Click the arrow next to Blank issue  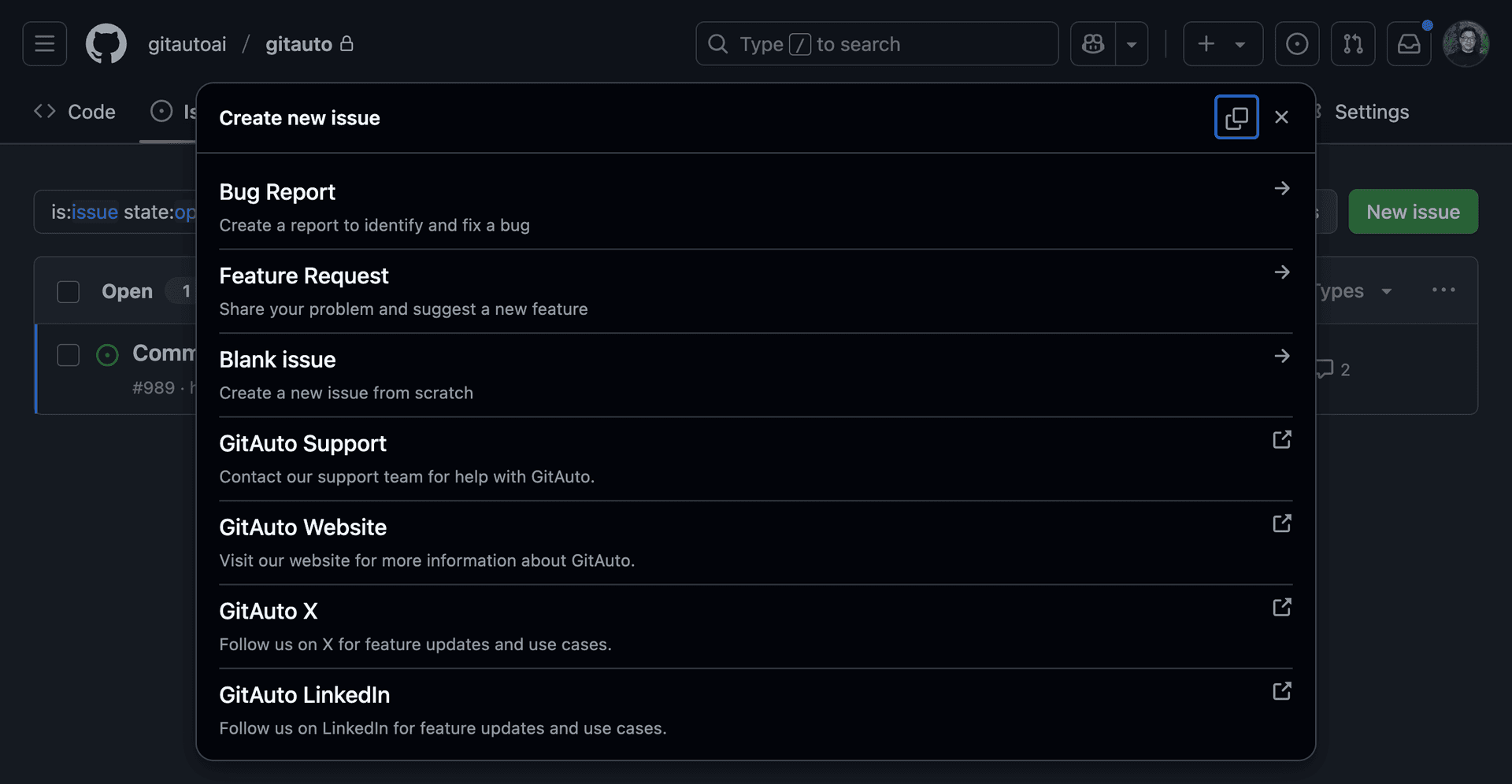click(1282, 356)
